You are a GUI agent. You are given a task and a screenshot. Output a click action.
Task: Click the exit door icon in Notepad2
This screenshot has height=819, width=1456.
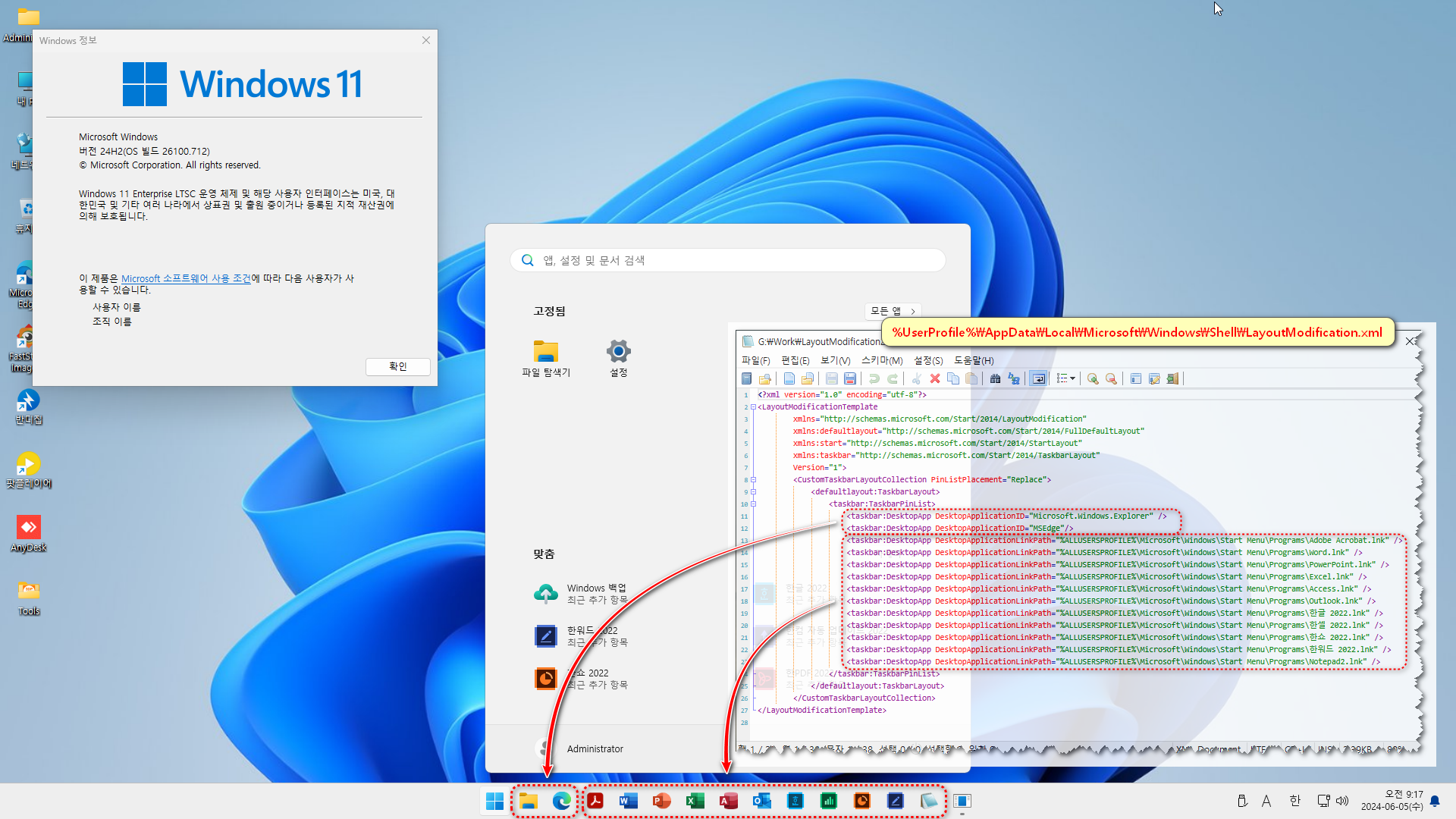[x=1172, y=378]
